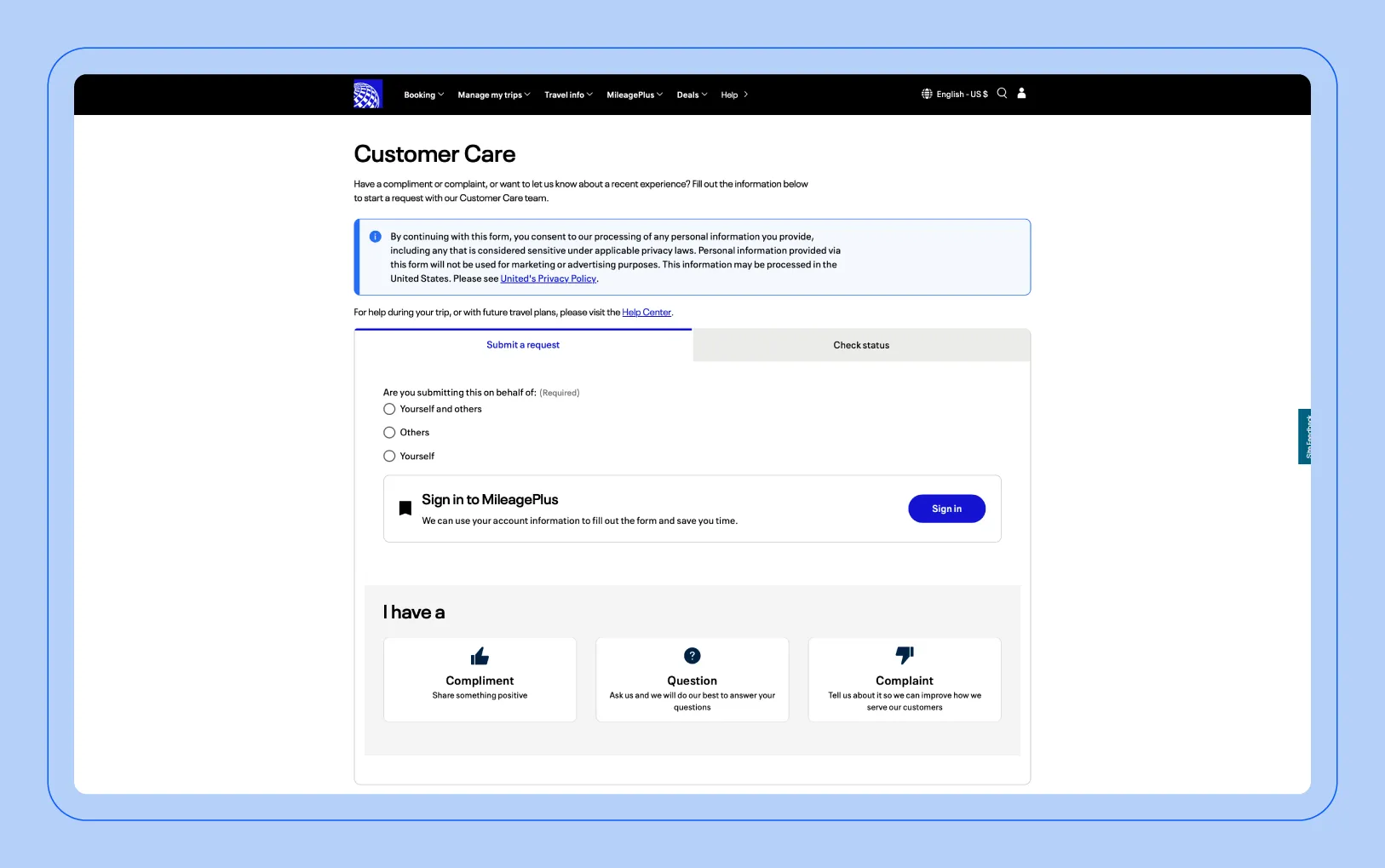Expand the Booking dropdown menu

[x=423, y=95]
